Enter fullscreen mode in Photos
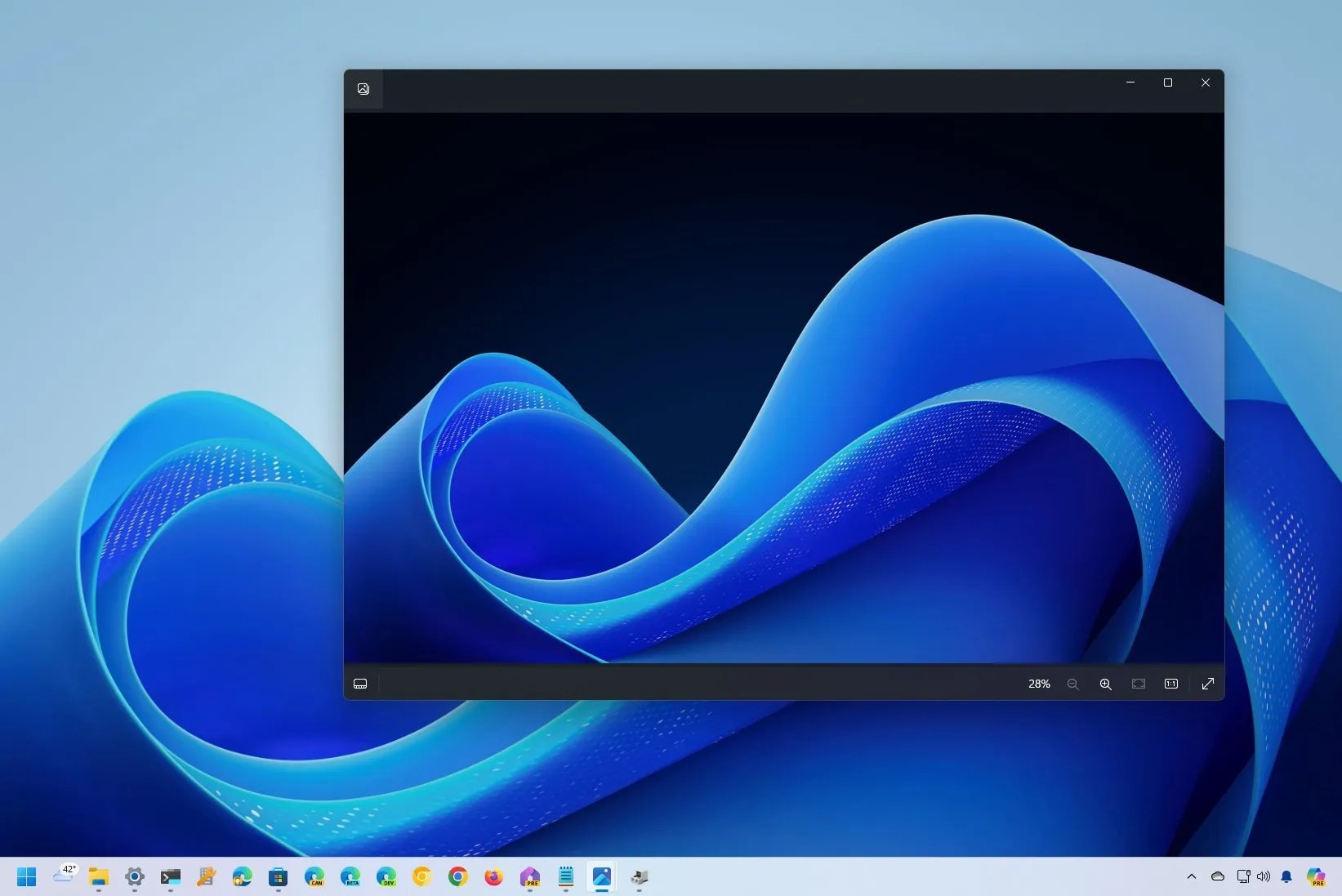Screen dimensions: 1342x896 click(x=1207, y=684)
